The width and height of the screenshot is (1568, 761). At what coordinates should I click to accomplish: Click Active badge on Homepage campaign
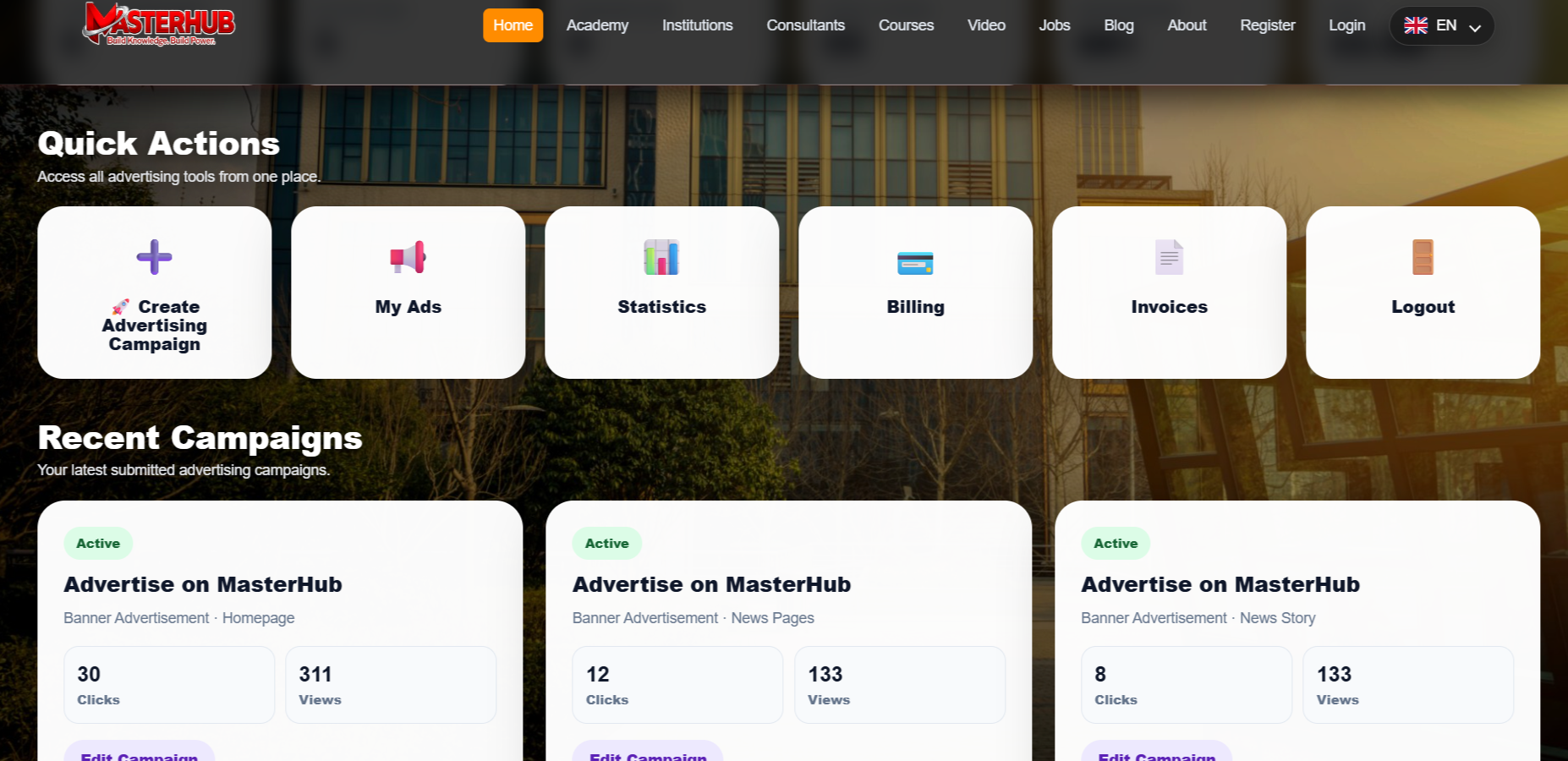click(x=98, y=544)
